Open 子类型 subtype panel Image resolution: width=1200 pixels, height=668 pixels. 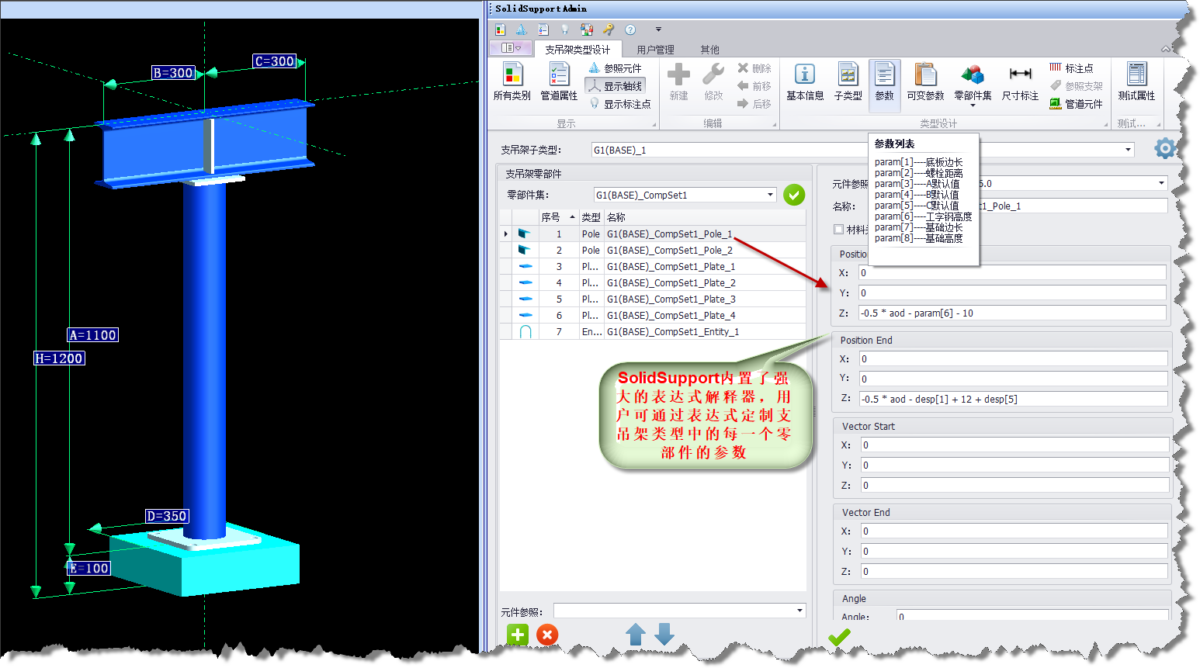coord(848,83)
